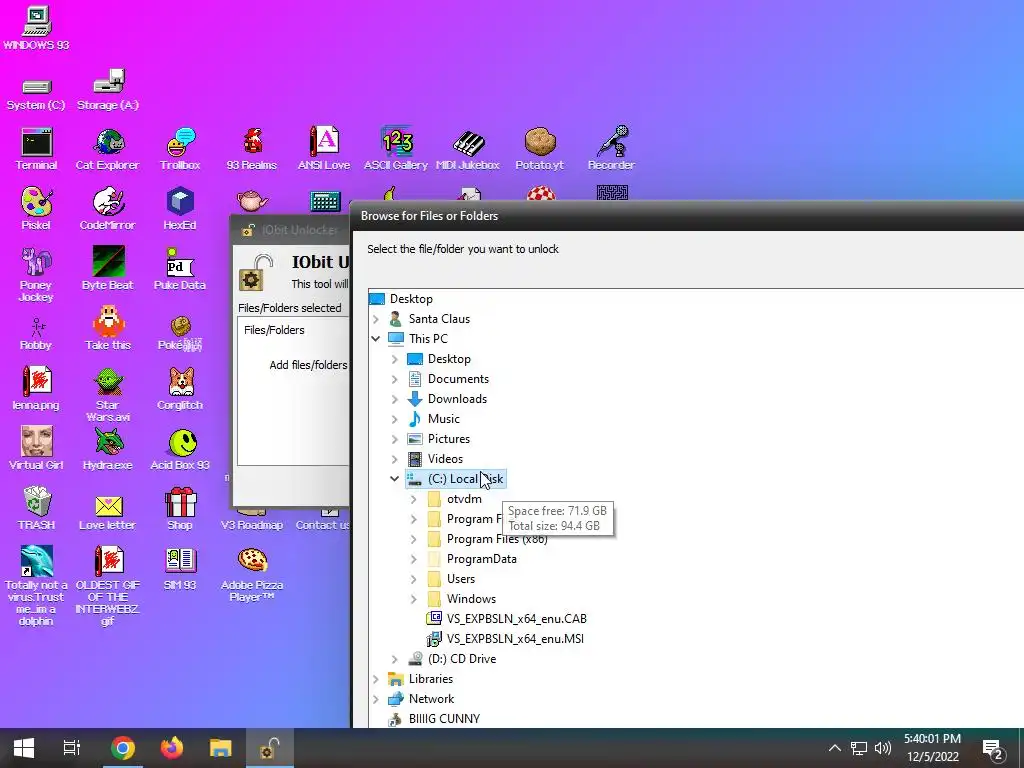Open the Recorder microphone icon
This screenshot has width=1024, height=768.
611,149
